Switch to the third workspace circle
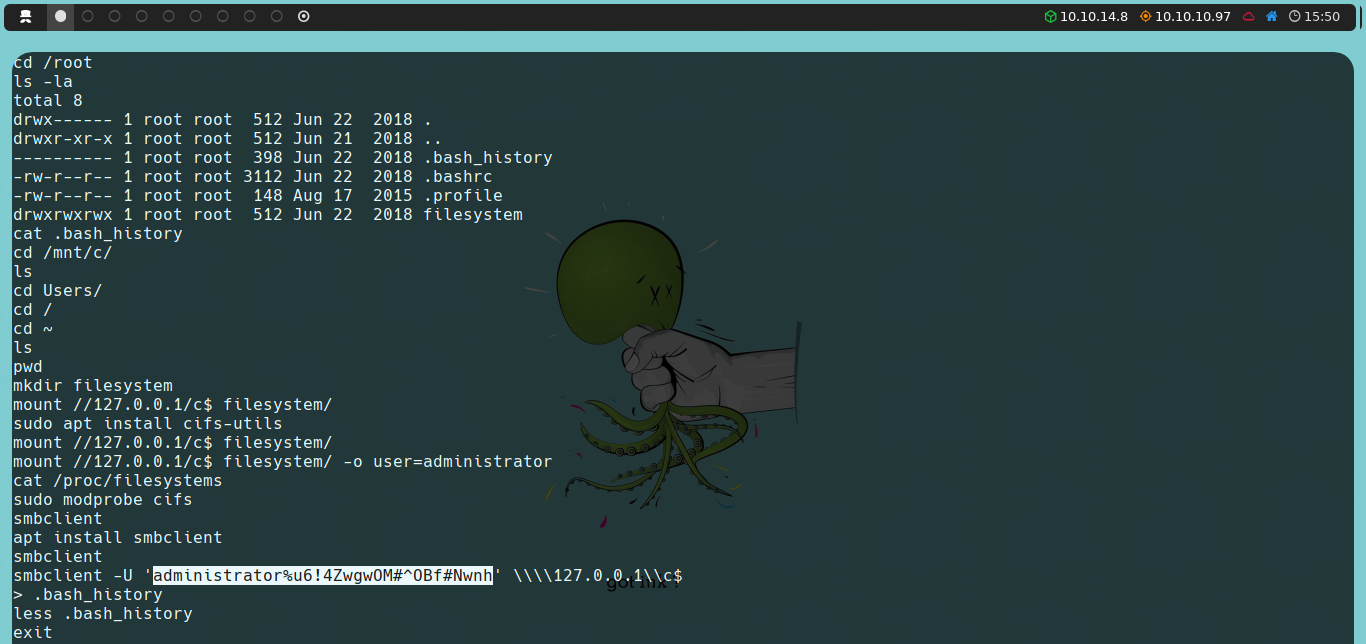This screenshot has width=1366, height=644. (115, 16)
